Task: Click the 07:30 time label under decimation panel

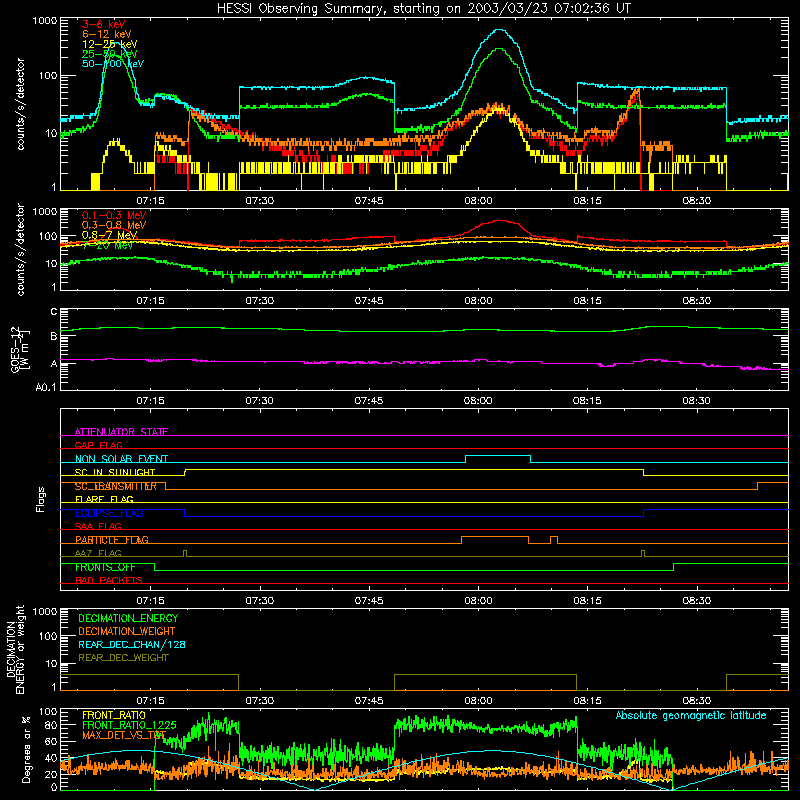Action: tap(260, 701)
